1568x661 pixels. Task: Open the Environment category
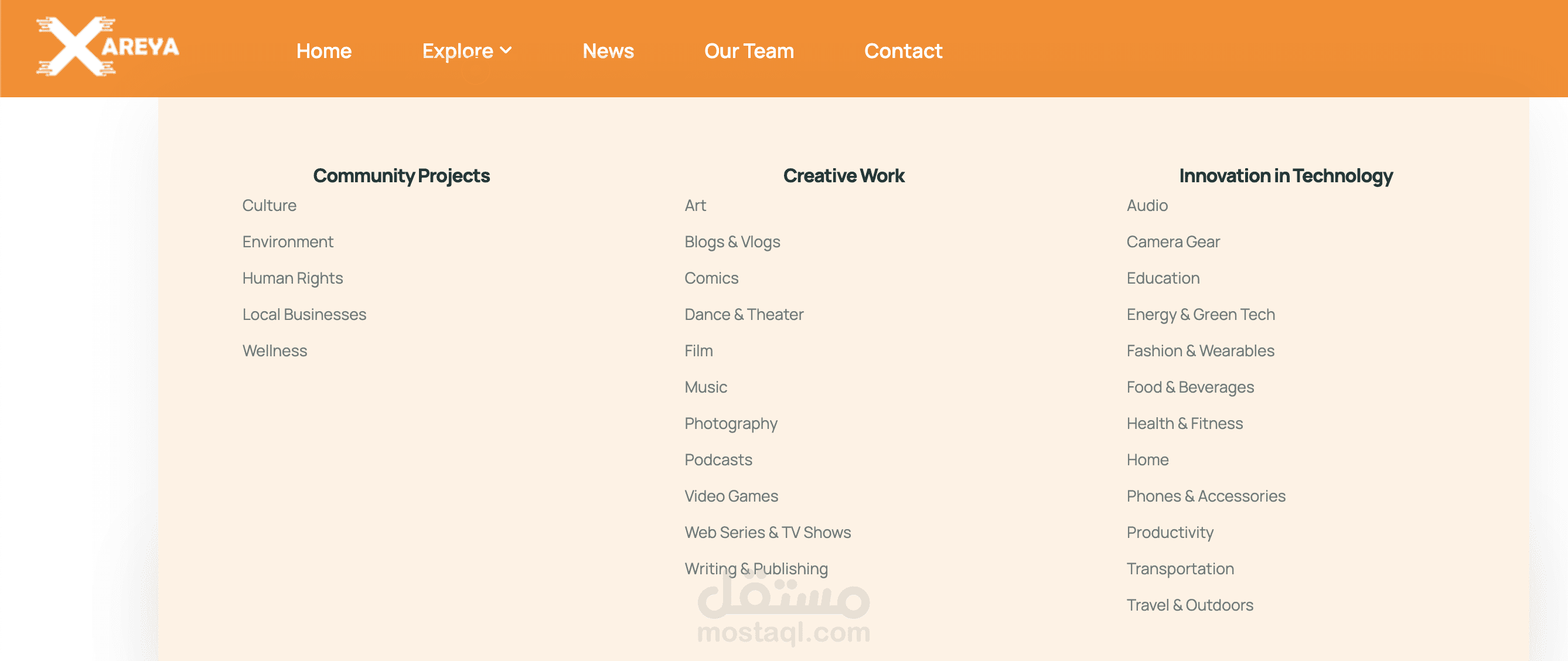[288, 241]
